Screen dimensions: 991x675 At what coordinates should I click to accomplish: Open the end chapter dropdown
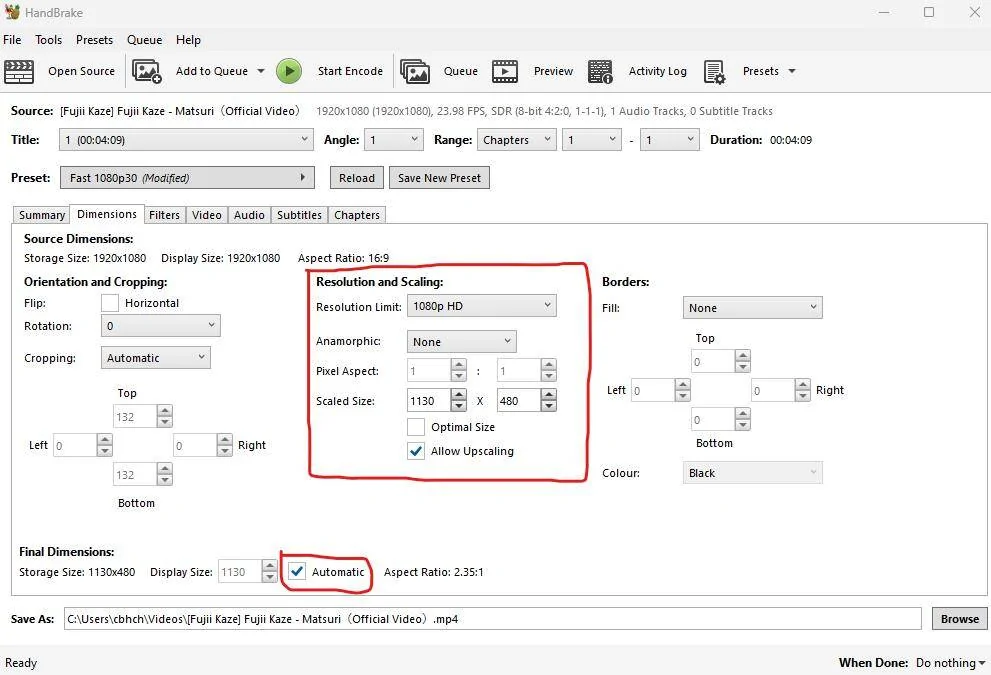[670, 140]
